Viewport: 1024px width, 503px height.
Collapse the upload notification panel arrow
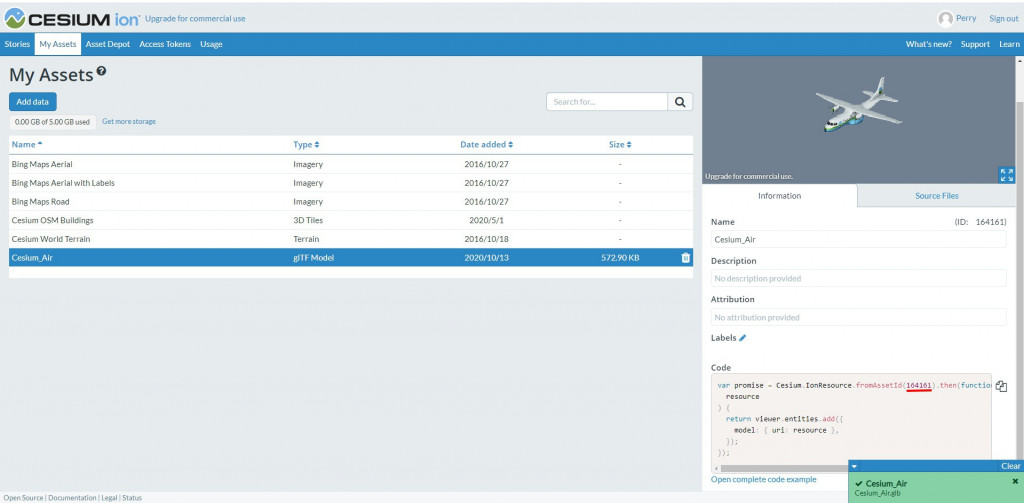coord(855,466)
